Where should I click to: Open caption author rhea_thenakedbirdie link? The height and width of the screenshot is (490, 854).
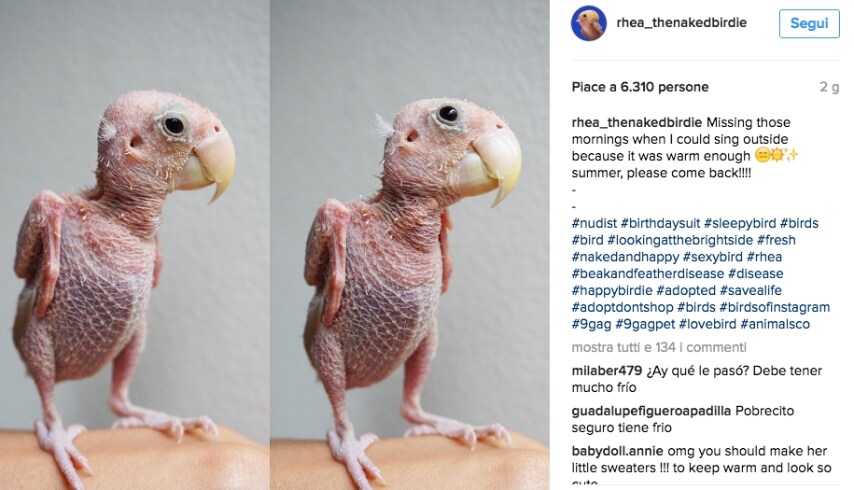point(637,122)
